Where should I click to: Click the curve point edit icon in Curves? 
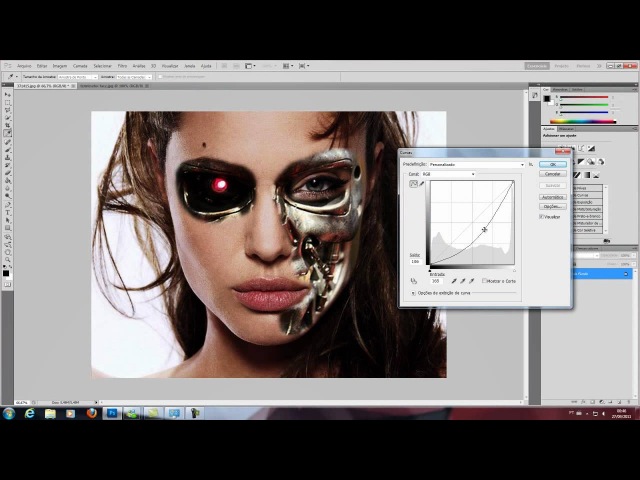point(413,184)
